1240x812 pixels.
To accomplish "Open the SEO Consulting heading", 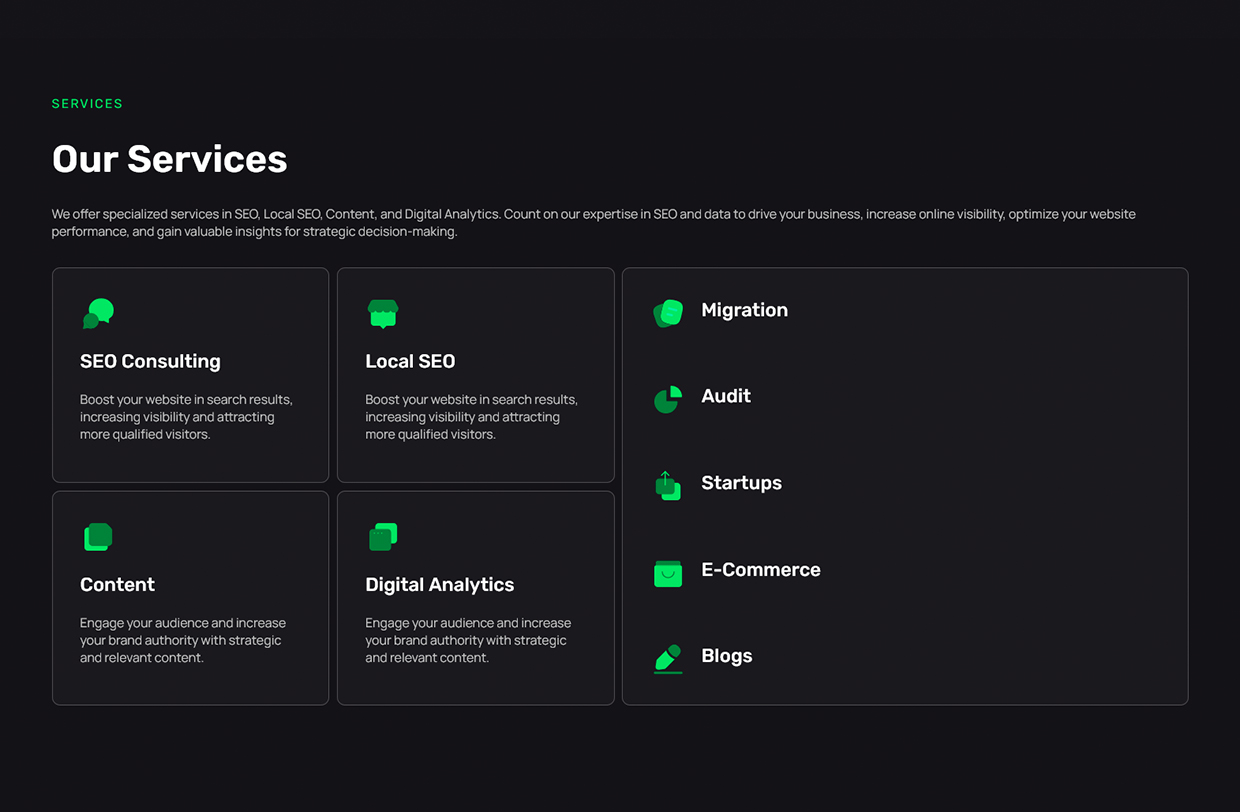I will coord(150,361).
